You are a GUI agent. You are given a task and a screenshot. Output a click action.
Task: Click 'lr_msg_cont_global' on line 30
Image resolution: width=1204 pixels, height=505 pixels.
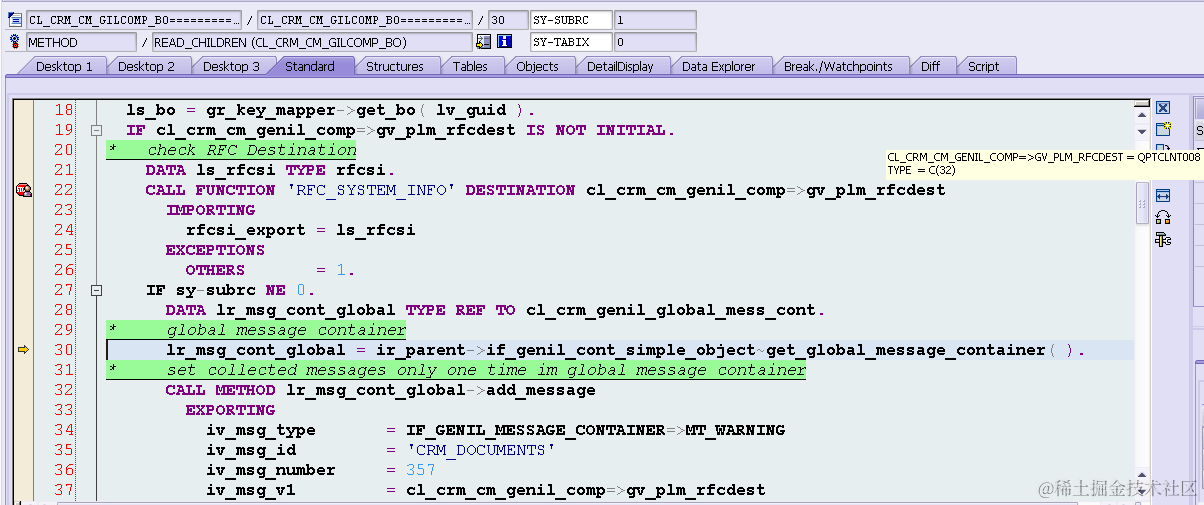(x=256, y=350)
